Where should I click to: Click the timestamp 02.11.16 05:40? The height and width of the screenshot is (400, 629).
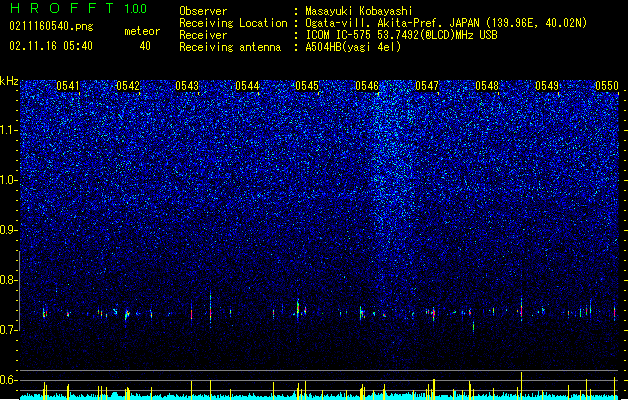tap(51, 46)
